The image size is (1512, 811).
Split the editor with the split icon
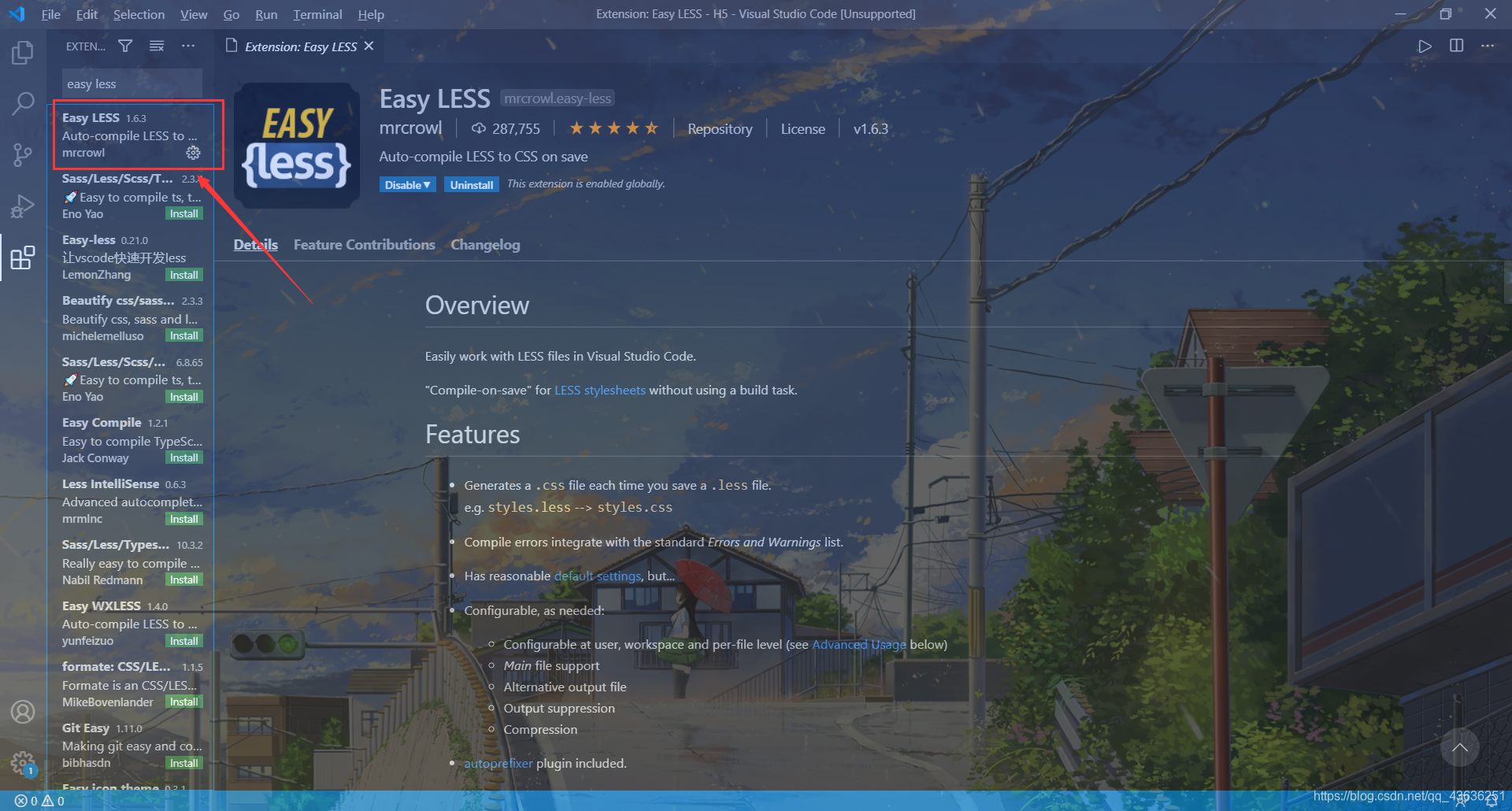[1456, 46]
